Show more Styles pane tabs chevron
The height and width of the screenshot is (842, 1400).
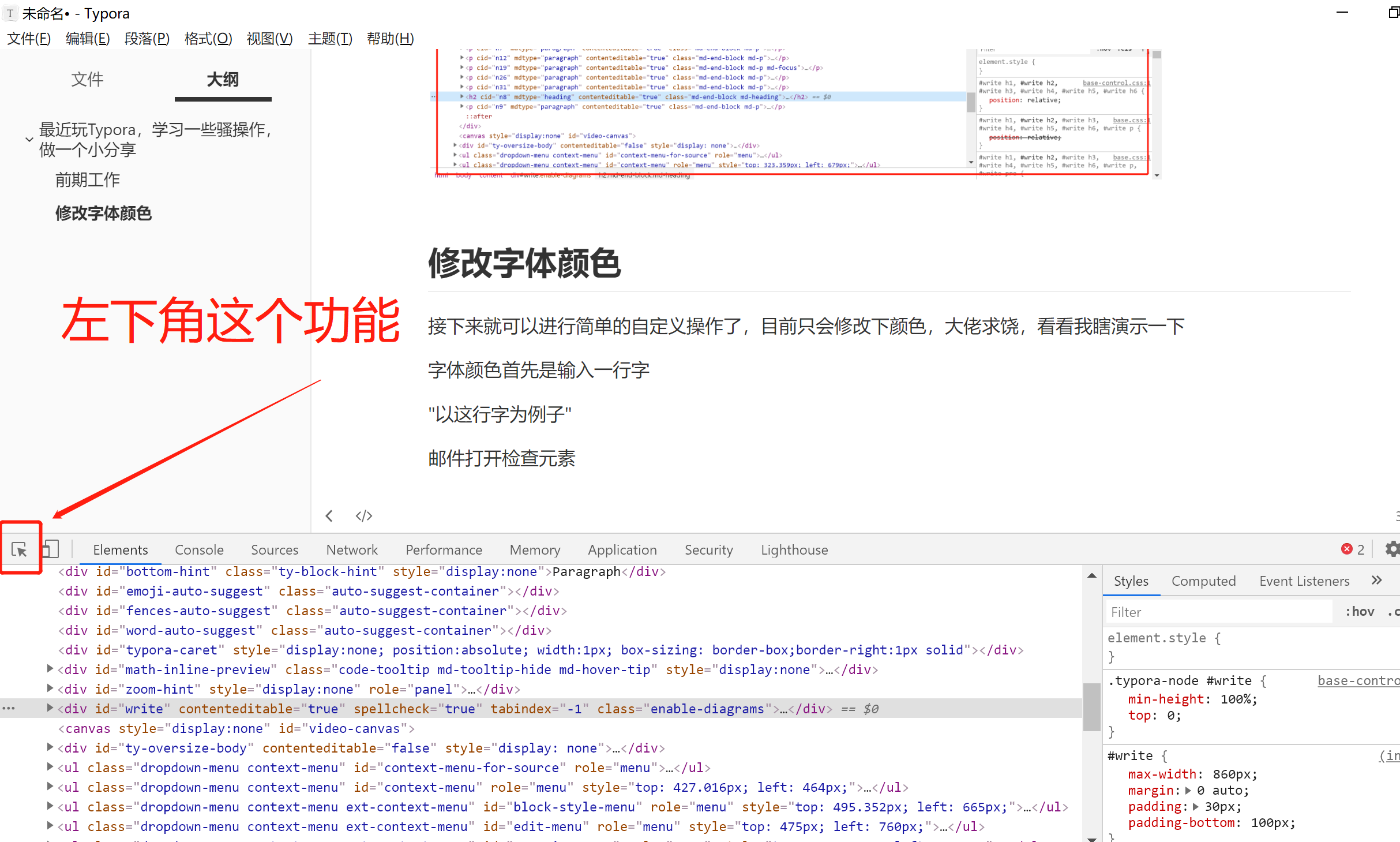[x=1376, y=581]
